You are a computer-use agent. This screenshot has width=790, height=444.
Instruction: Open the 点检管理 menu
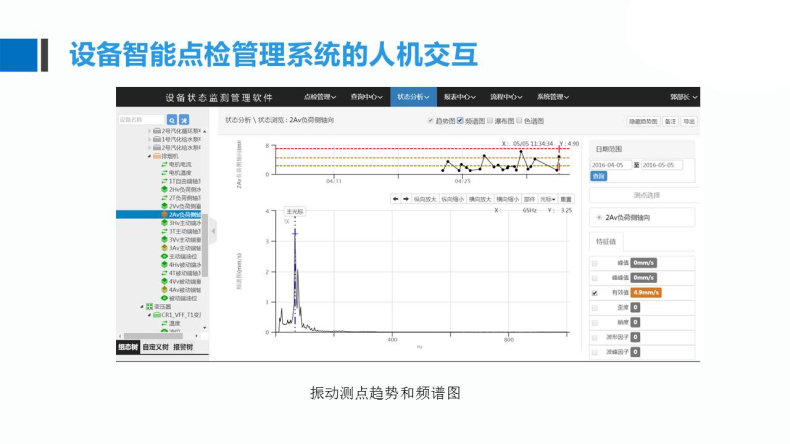tap(322, 97)
